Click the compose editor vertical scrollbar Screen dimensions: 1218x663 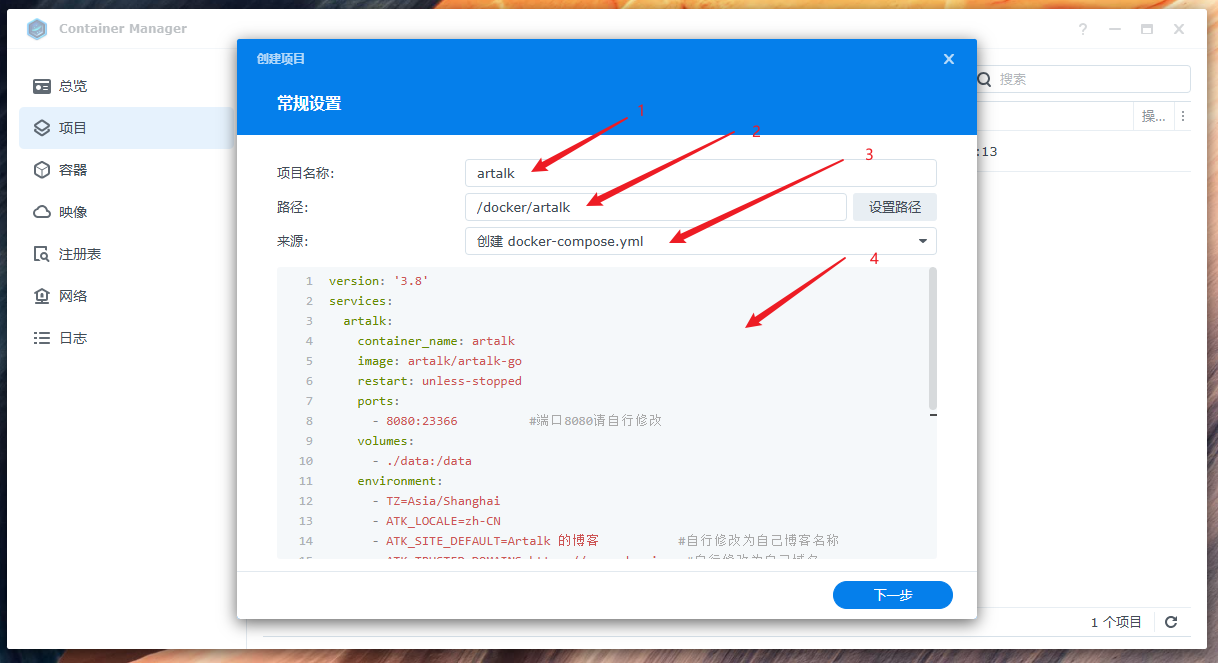(x=933, y=340)
